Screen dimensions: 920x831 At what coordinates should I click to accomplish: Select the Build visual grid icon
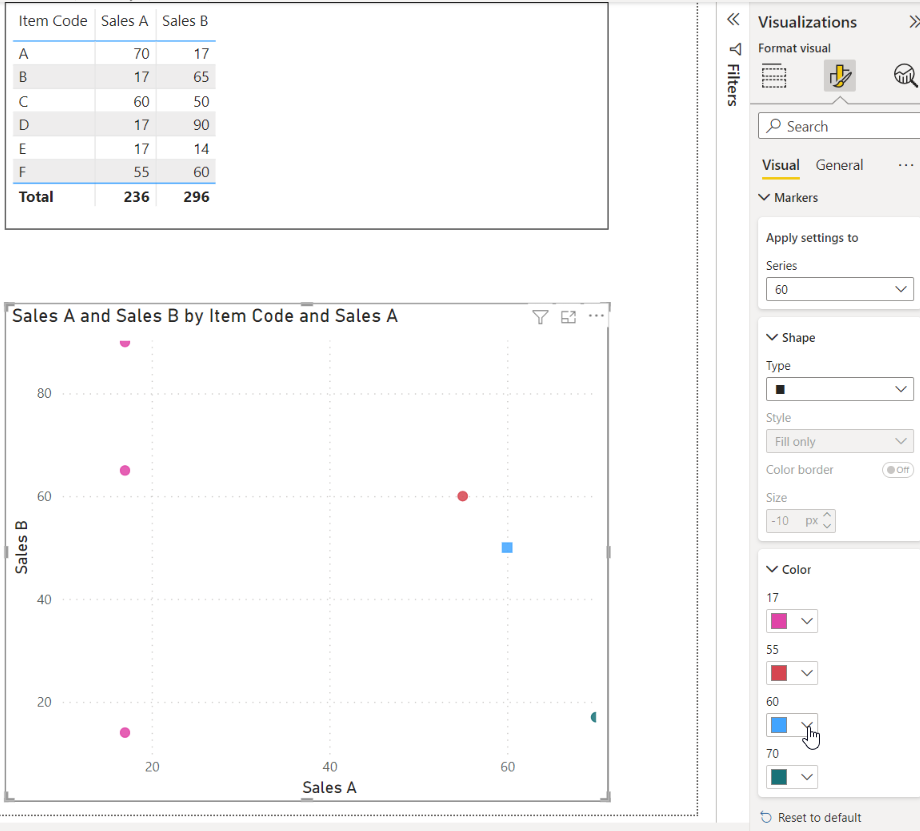774,76
